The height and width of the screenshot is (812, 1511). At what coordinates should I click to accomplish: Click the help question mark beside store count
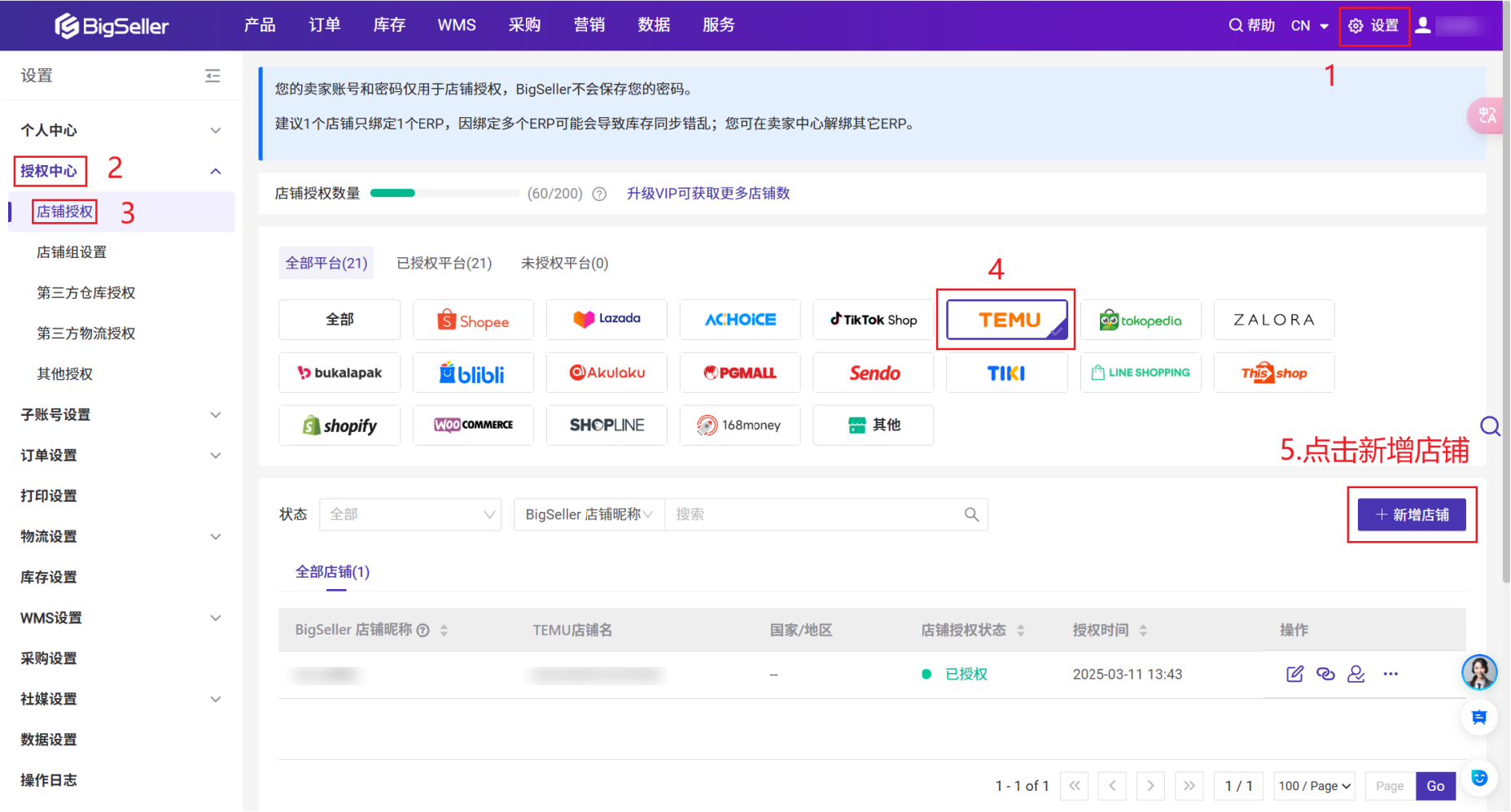click(599, 194)
